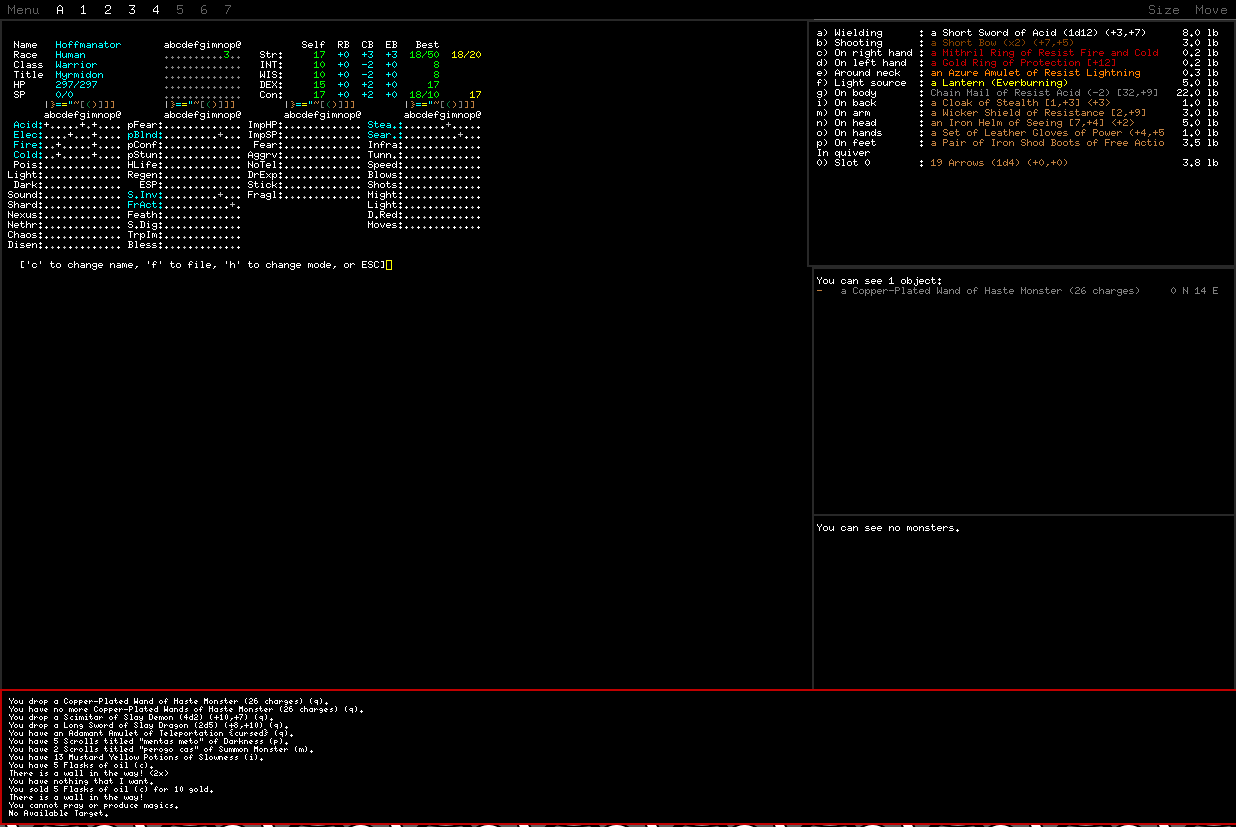Select the dimmed window tab 7
This screenshot has width=1236, height=827.
coord(228,10)
